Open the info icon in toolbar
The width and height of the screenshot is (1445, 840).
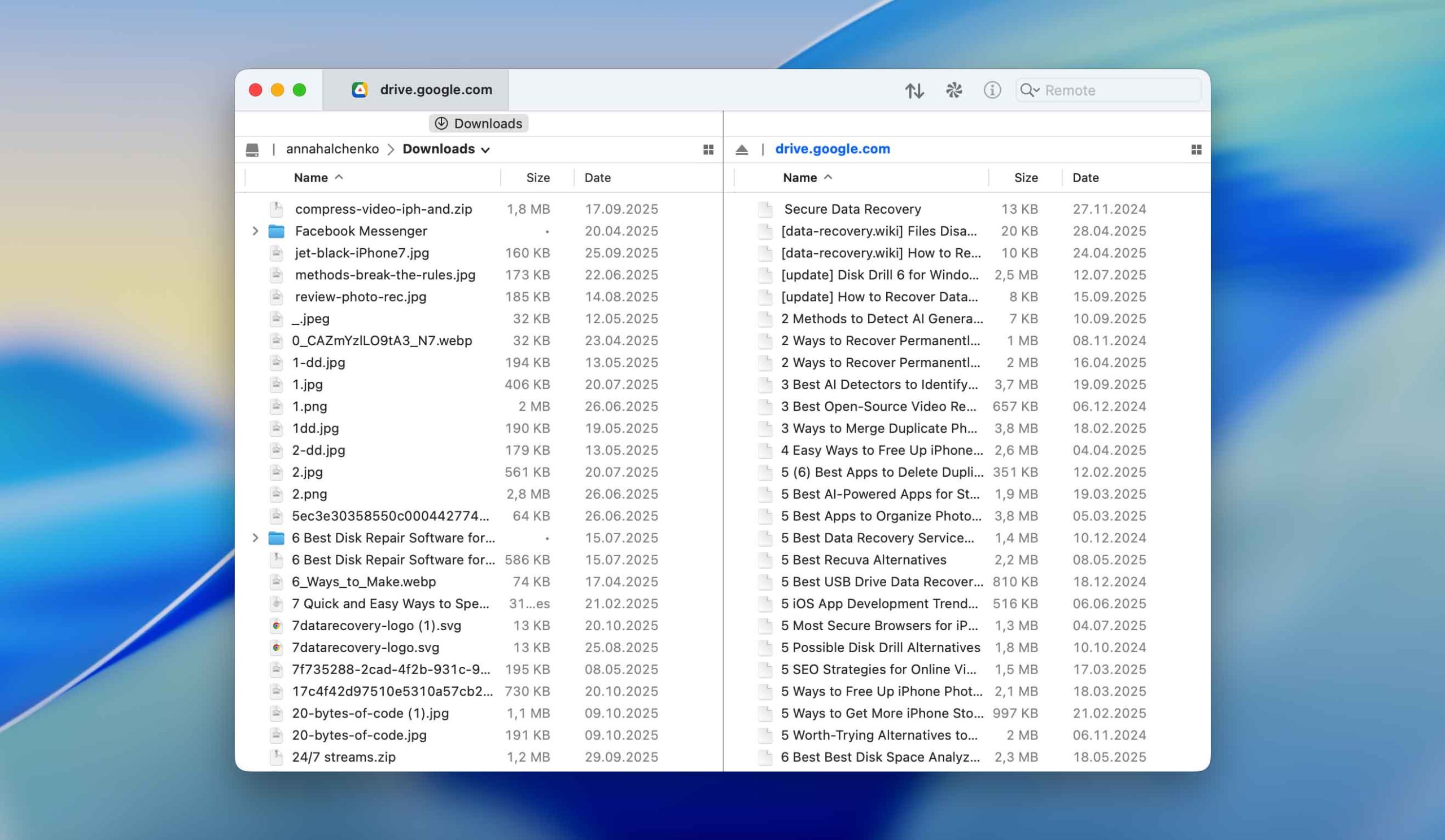point(992,90)
